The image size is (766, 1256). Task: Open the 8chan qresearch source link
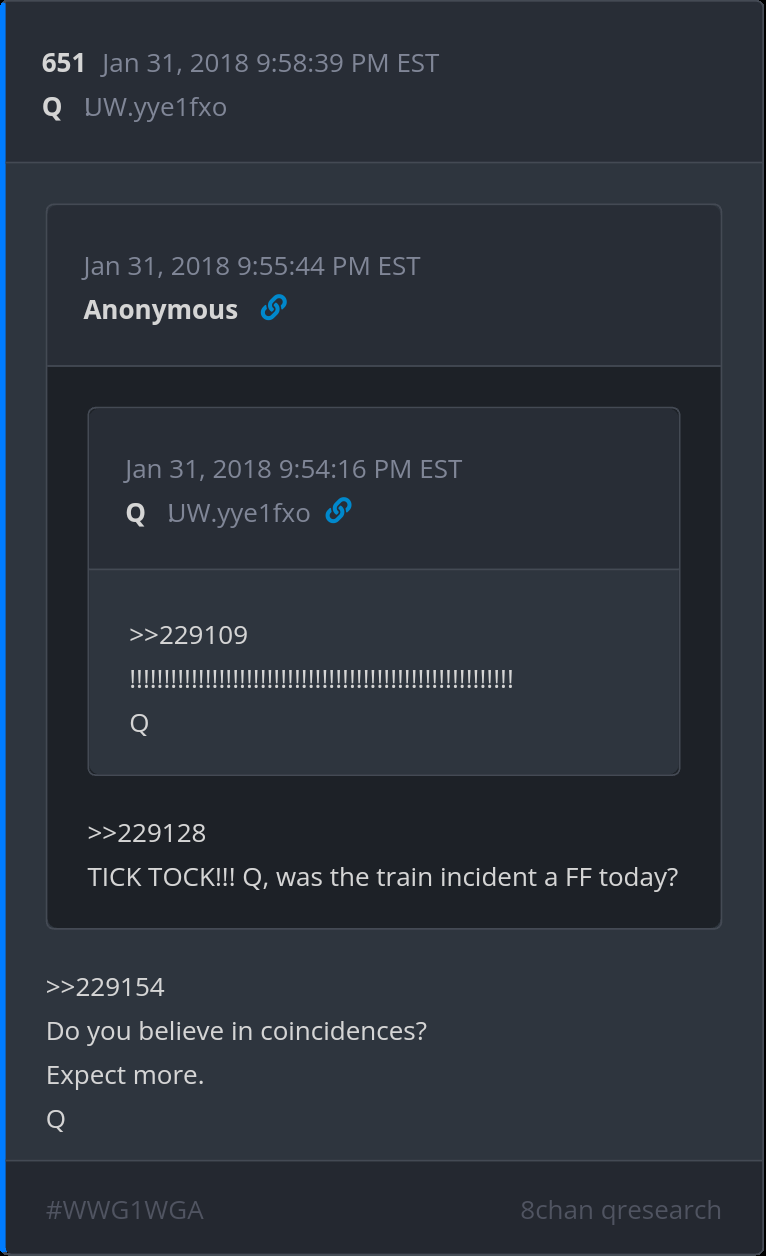pos(620,1210)
